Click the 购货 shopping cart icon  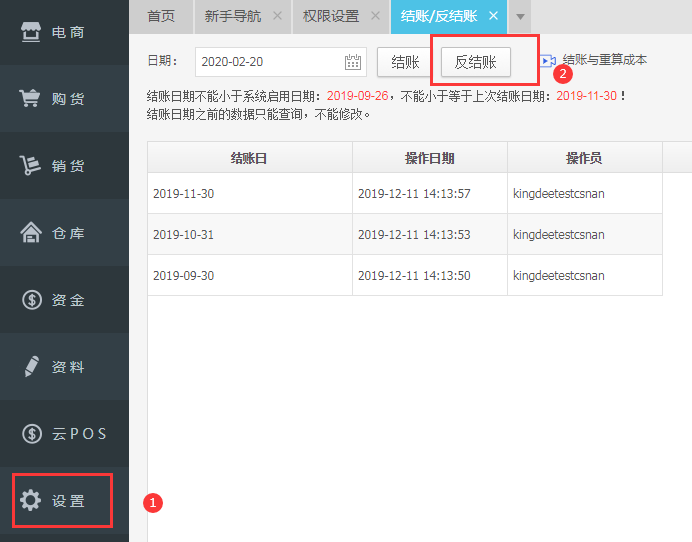coord(31,99)
